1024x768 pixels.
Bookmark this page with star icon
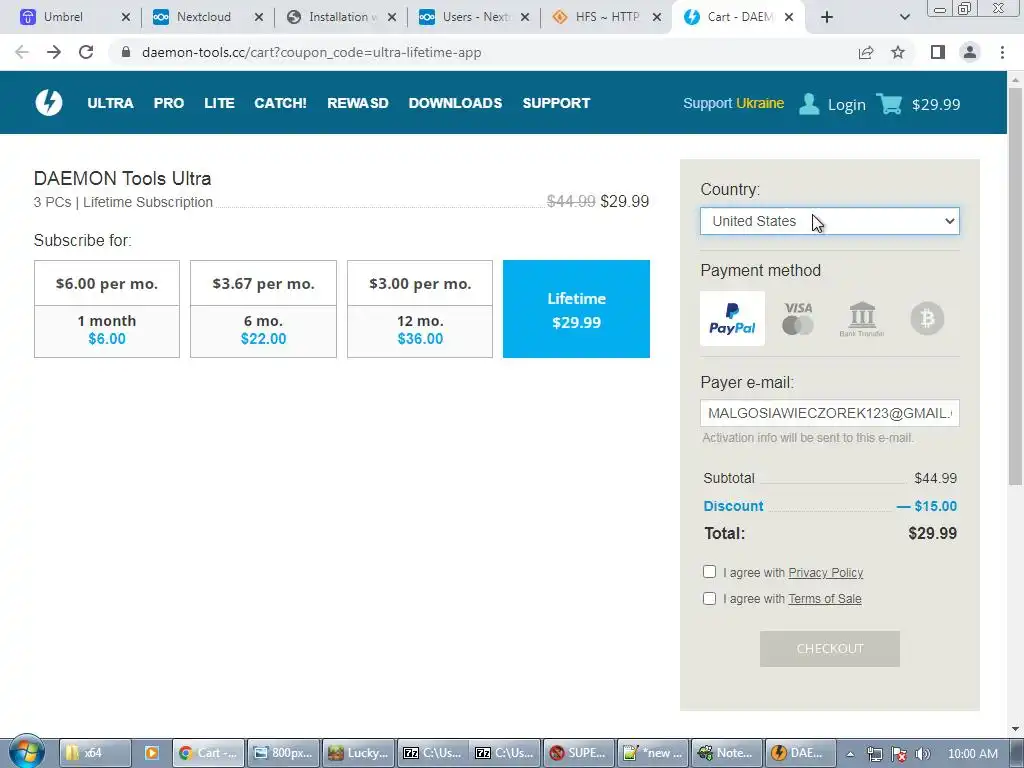point(898,52)
